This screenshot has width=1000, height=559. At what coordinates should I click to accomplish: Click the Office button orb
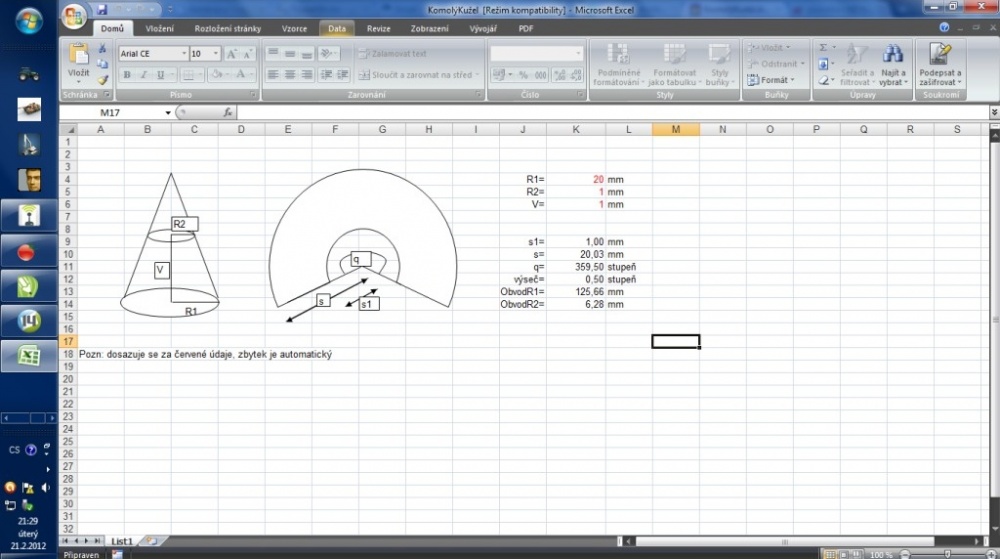75,16
